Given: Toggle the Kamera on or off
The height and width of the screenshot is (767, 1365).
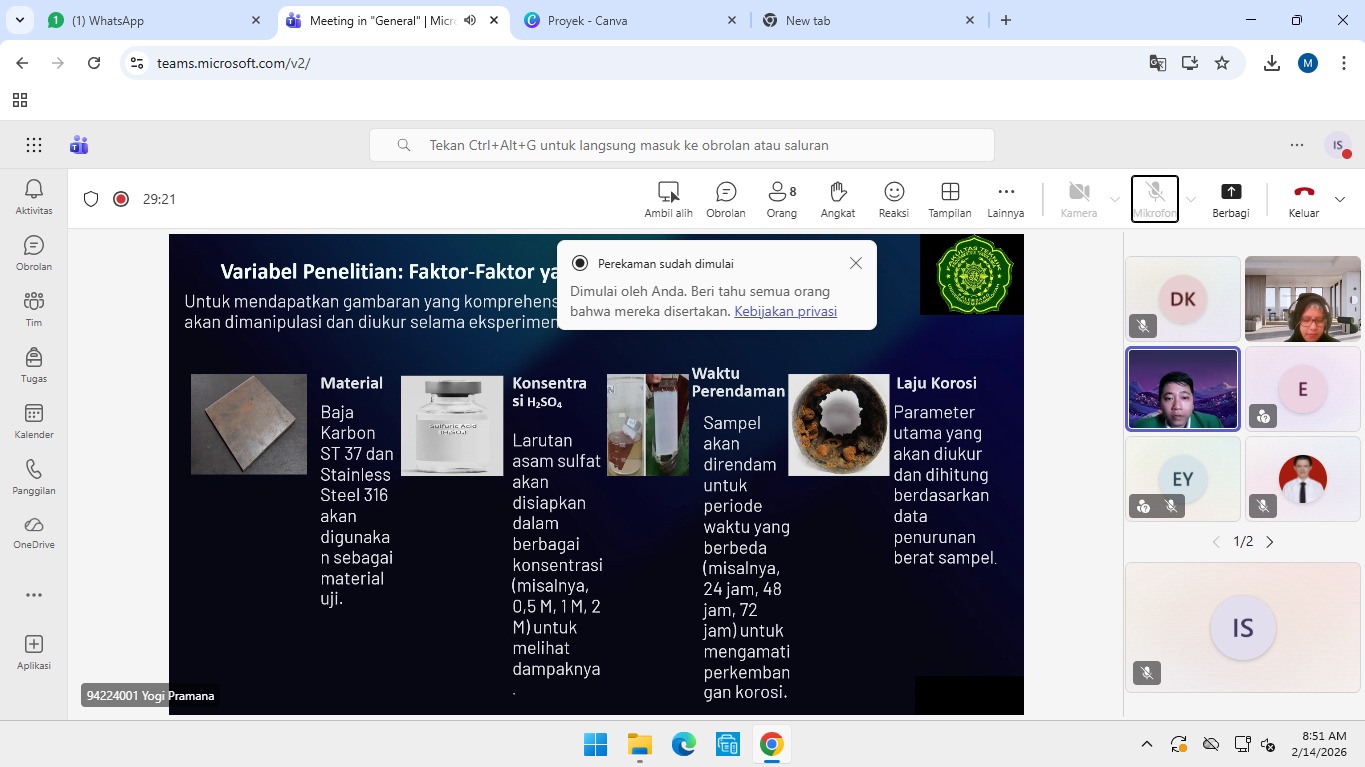Looking at the screenshot, I should pyautogui.click(x=1078, y=198).
